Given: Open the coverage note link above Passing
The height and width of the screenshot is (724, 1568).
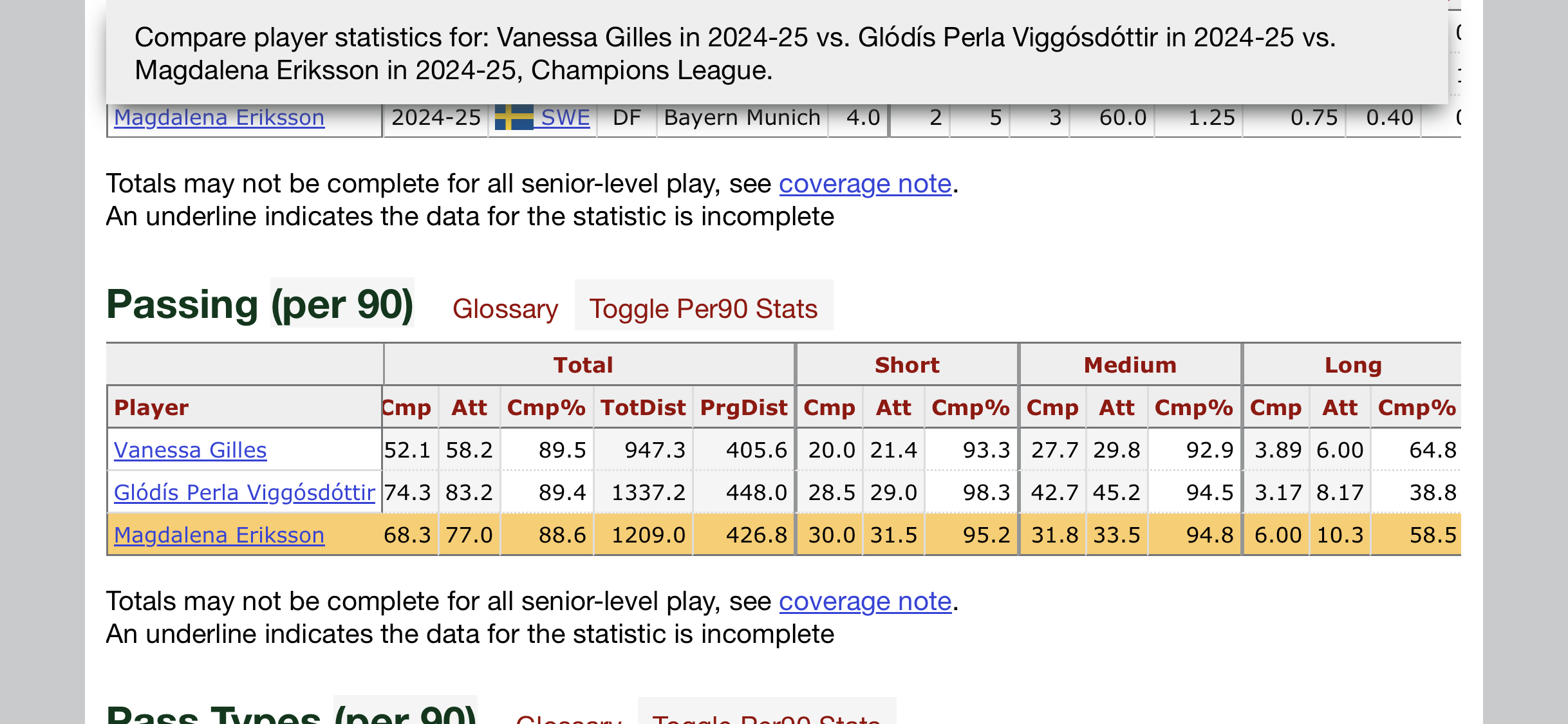Looking at the screenshot, I should tap(865, 184).
